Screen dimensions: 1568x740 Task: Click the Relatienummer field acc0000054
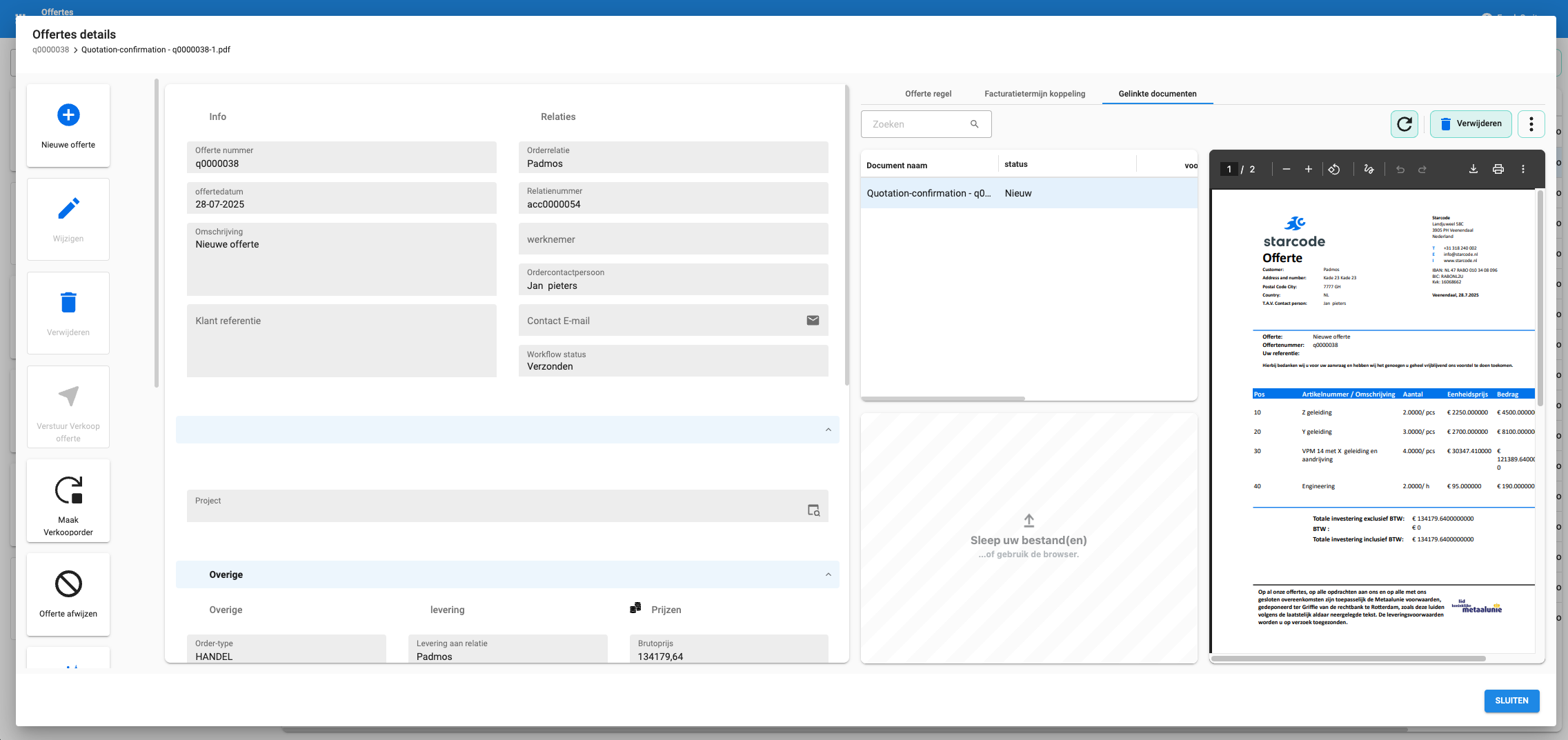coord(673,198)
